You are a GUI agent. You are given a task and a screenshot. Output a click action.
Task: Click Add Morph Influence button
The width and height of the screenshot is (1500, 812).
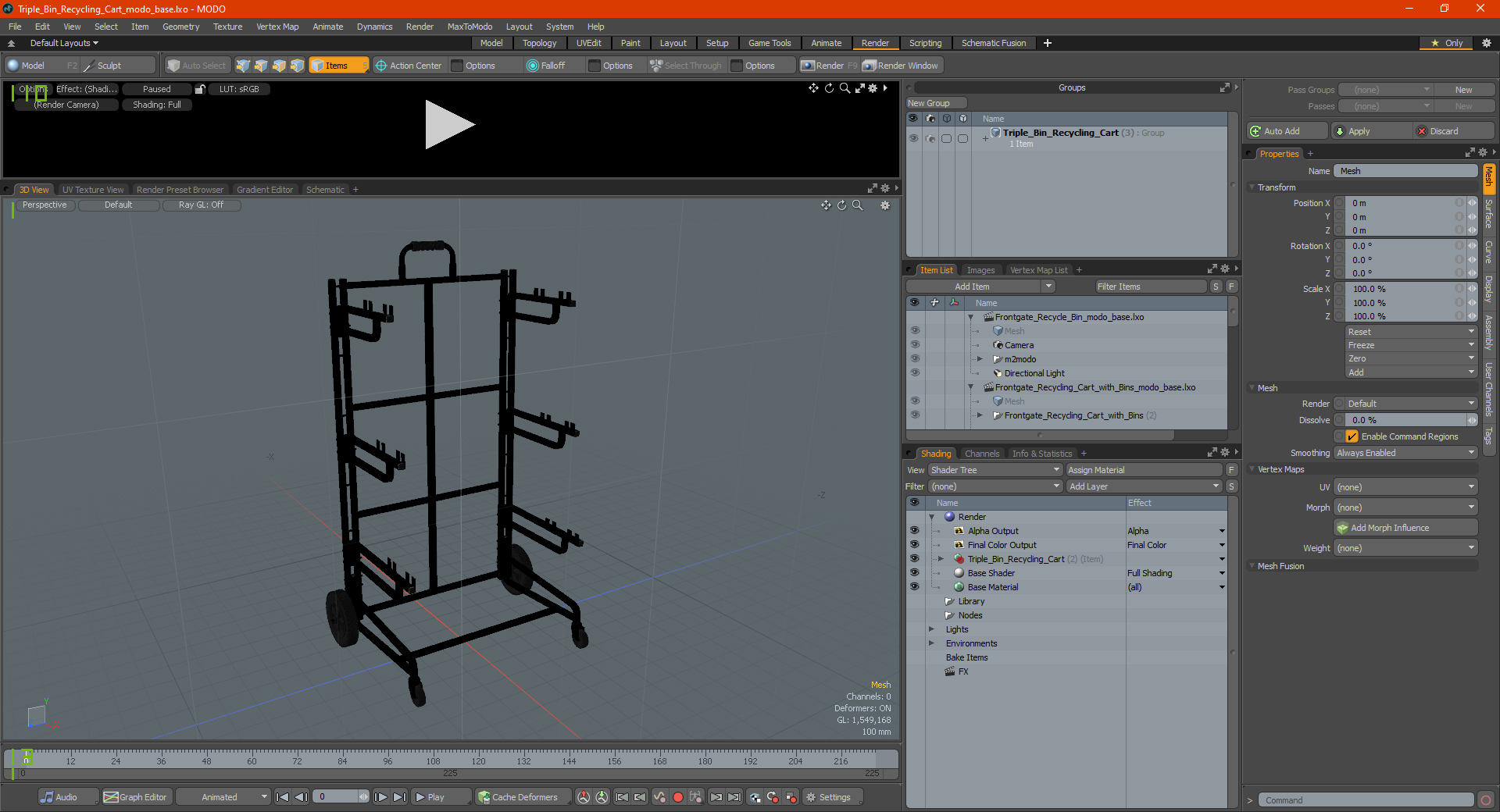coord(1405,528)
